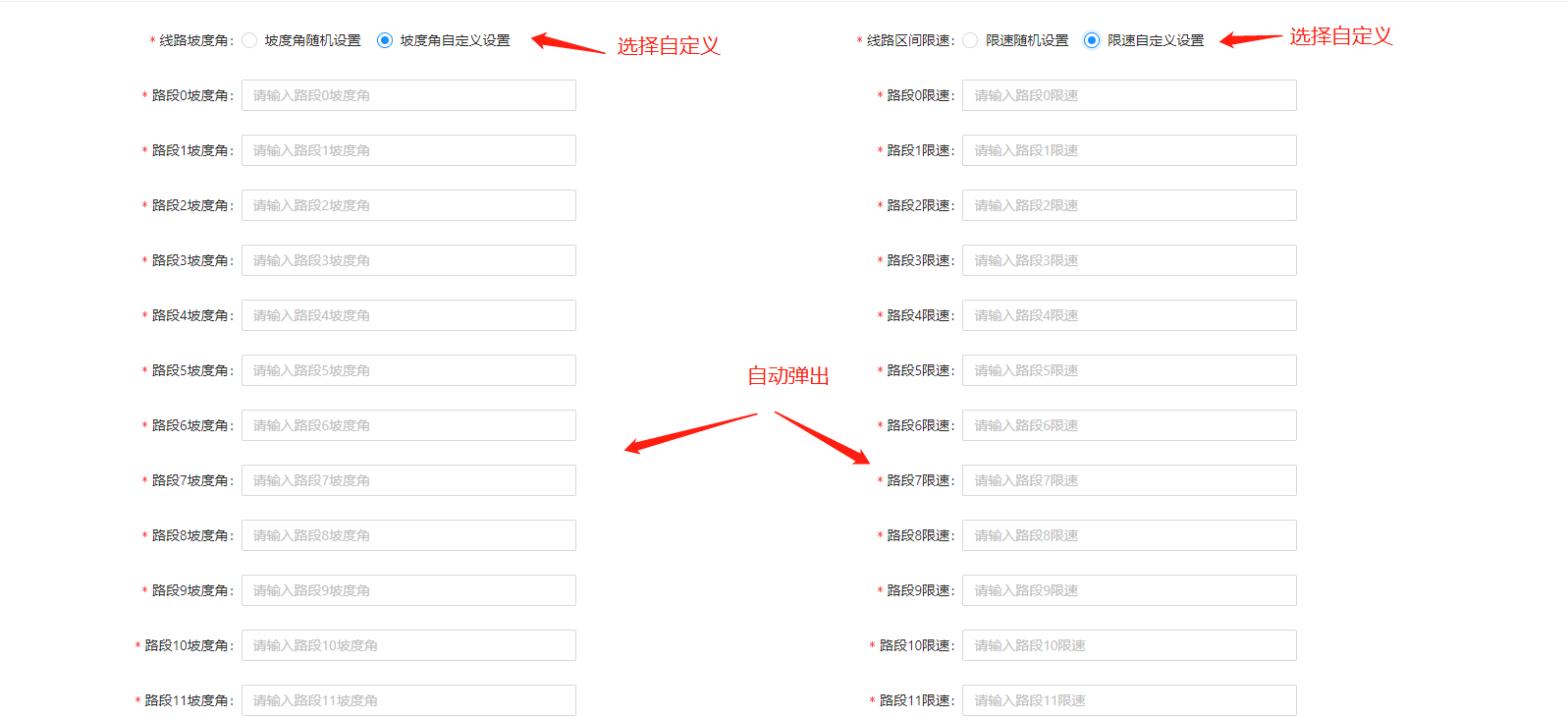Click into the 路段9限速 input box
The width and height of the screenshot is (1568, 720).
tap(1129, 590)
